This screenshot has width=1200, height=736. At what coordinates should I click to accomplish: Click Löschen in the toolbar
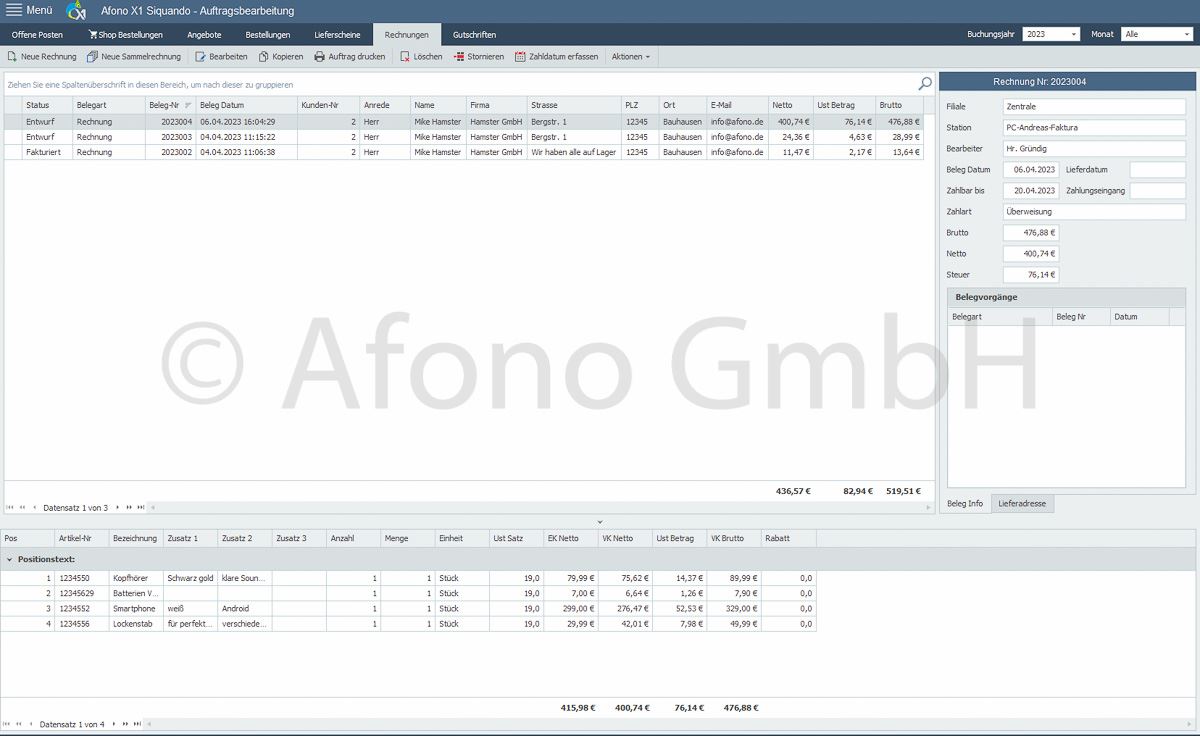[x=420, y=57]
